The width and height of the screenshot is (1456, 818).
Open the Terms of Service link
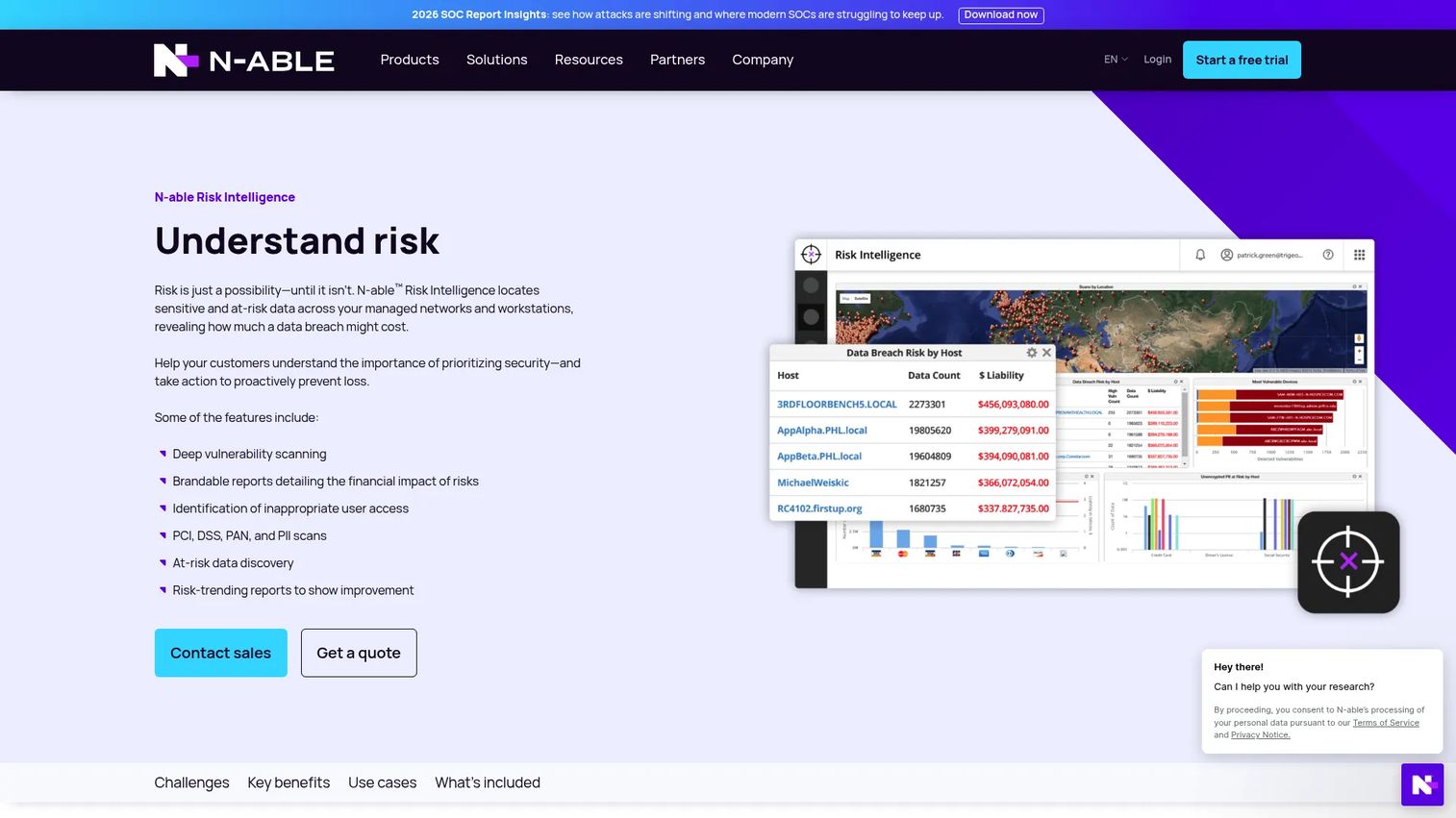click(1386, 723)
